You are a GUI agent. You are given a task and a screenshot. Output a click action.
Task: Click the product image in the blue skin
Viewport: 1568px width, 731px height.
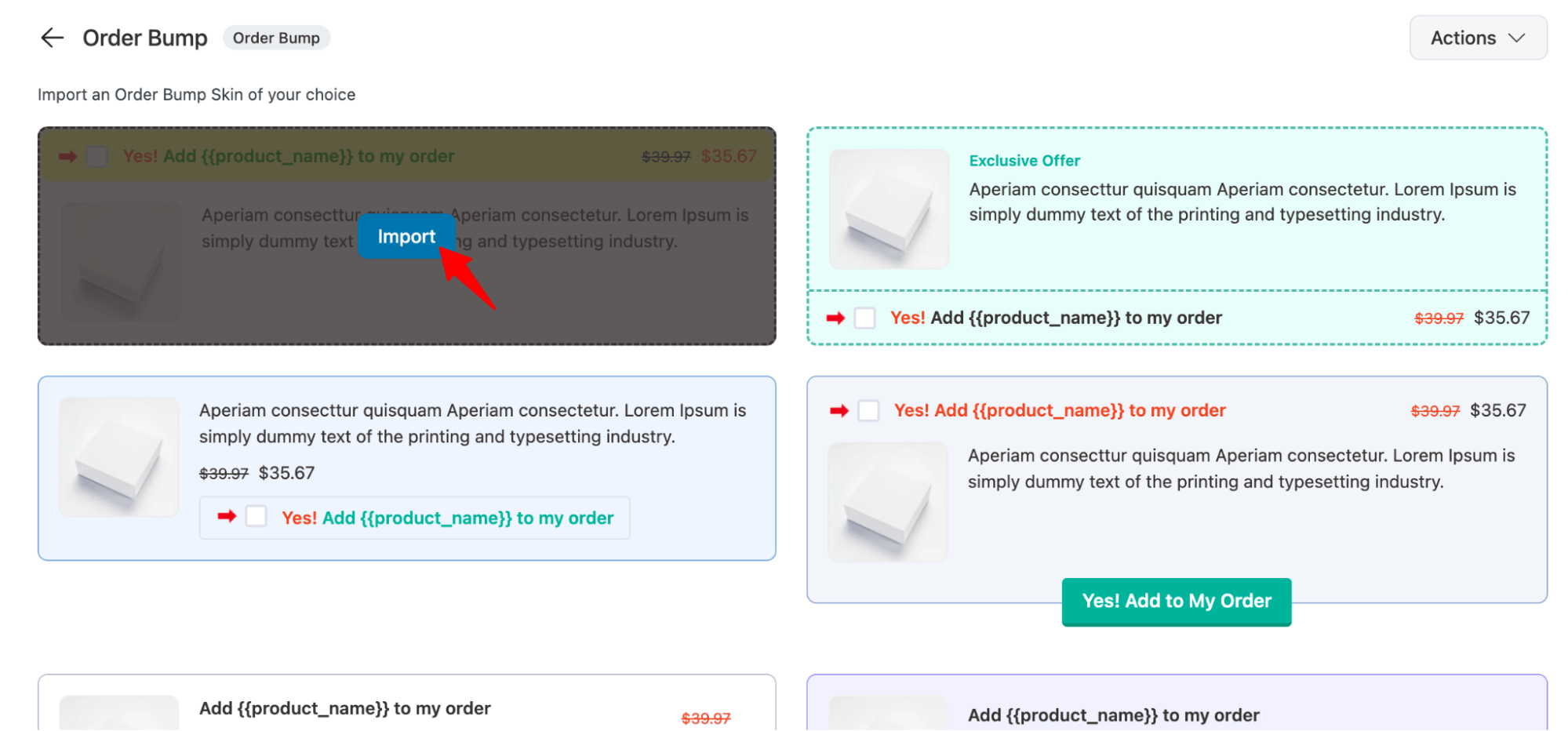[x=119, y=457]
